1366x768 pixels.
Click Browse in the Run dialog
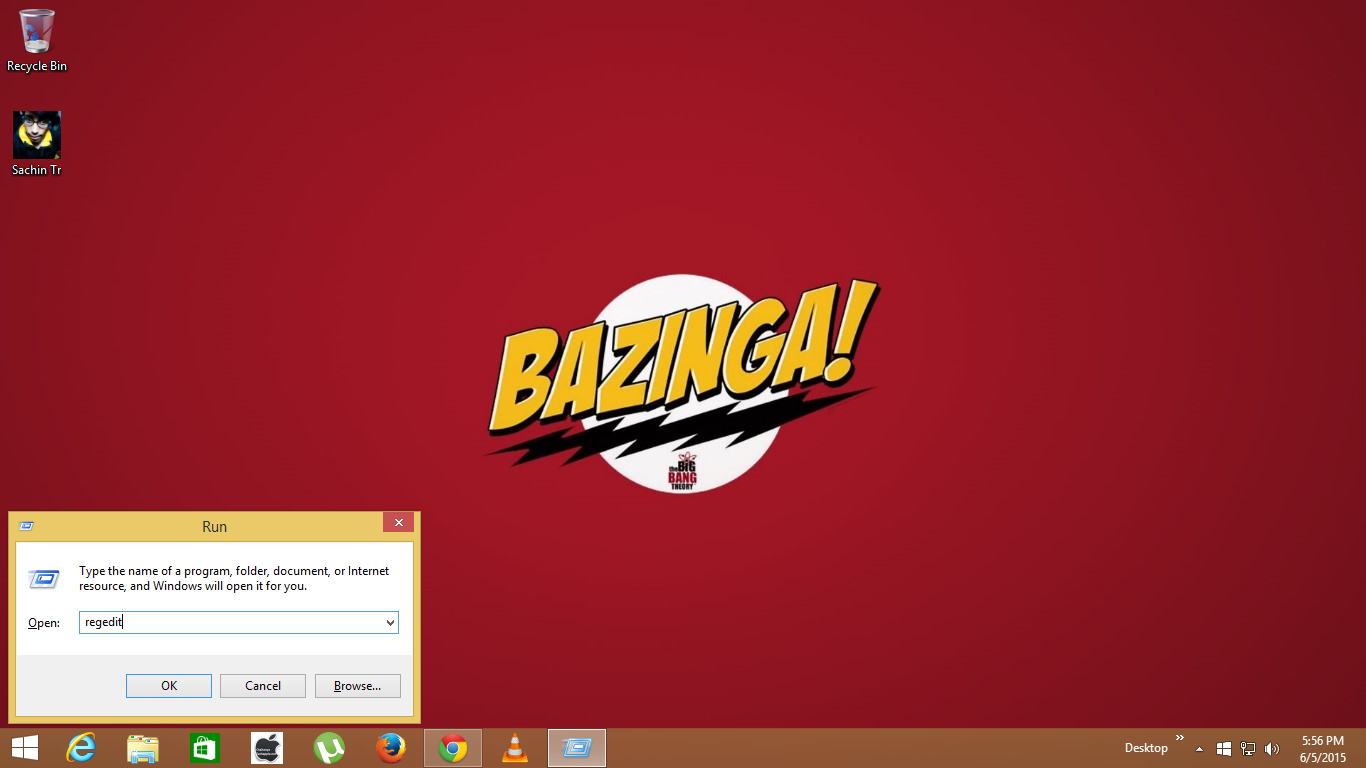(x=357, y=685)
